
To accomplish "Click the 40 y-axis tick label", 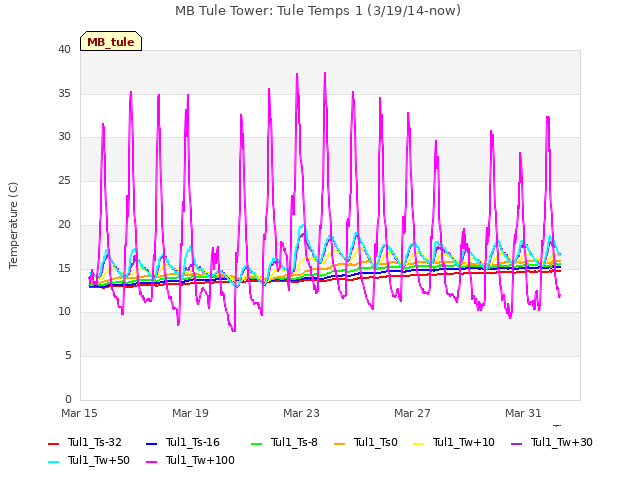I will [64, 50].
